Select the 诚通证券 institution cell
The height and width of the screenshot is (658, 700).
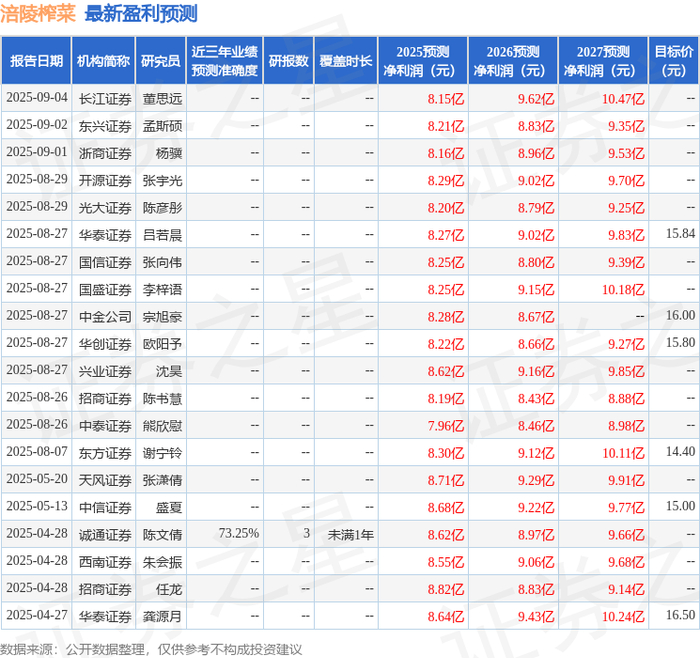point(105,535)
